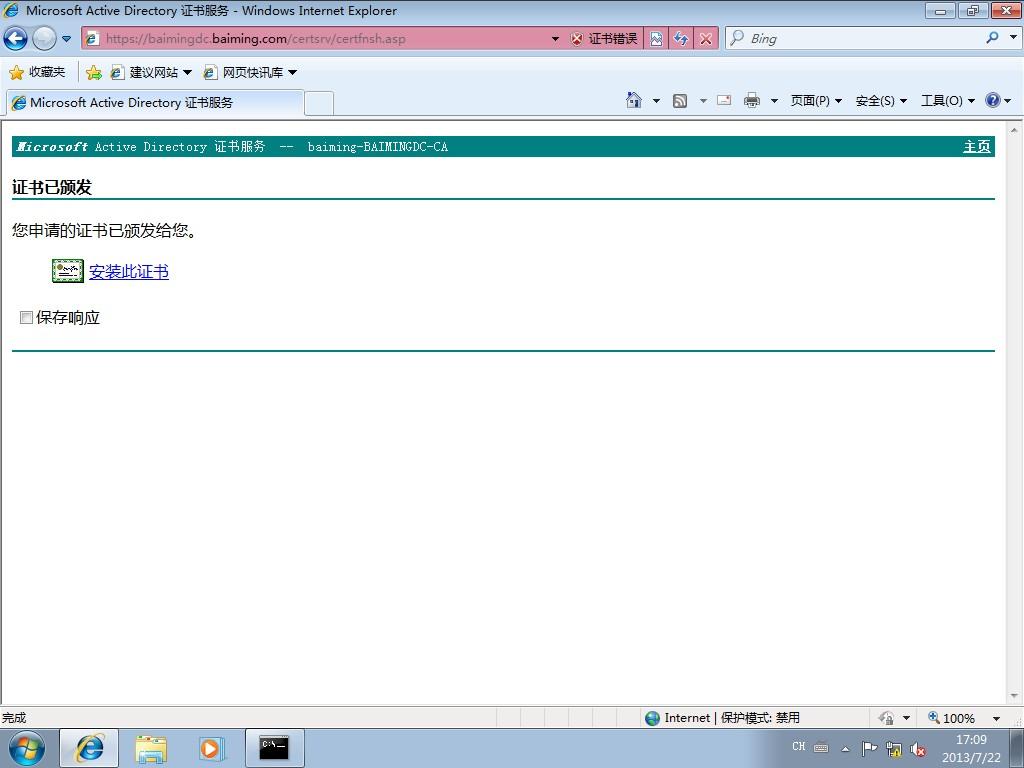Open the 100% zoom level control

[x=952, y=718]
